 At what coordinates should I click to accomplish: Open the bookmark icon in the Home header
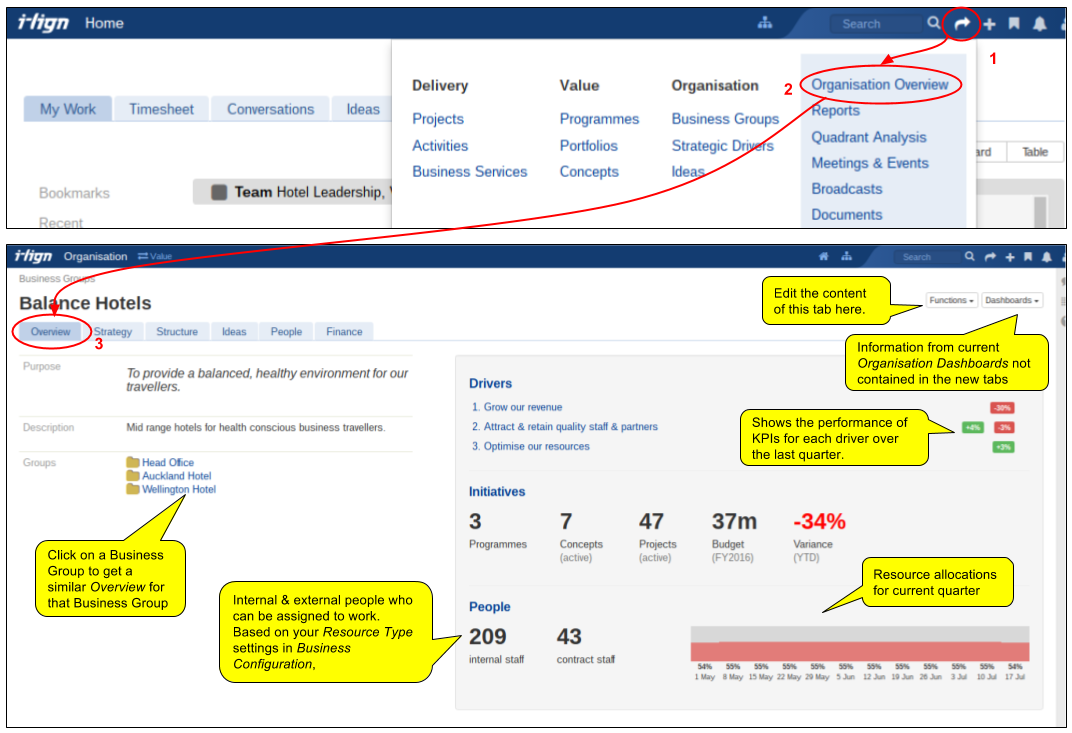pos(1015,24)
